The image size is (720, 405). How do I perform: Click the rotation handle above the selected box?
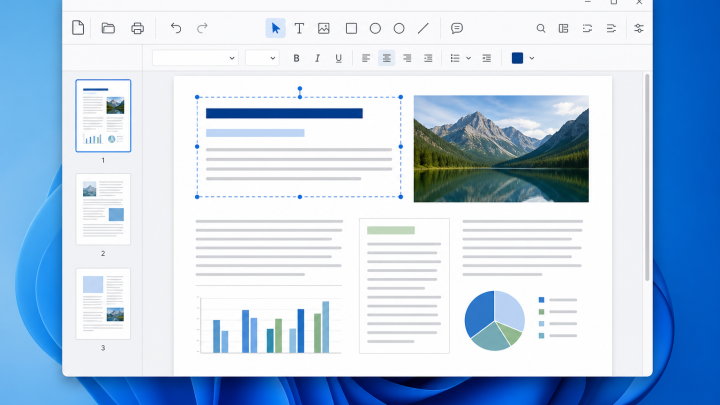point(300,89)
